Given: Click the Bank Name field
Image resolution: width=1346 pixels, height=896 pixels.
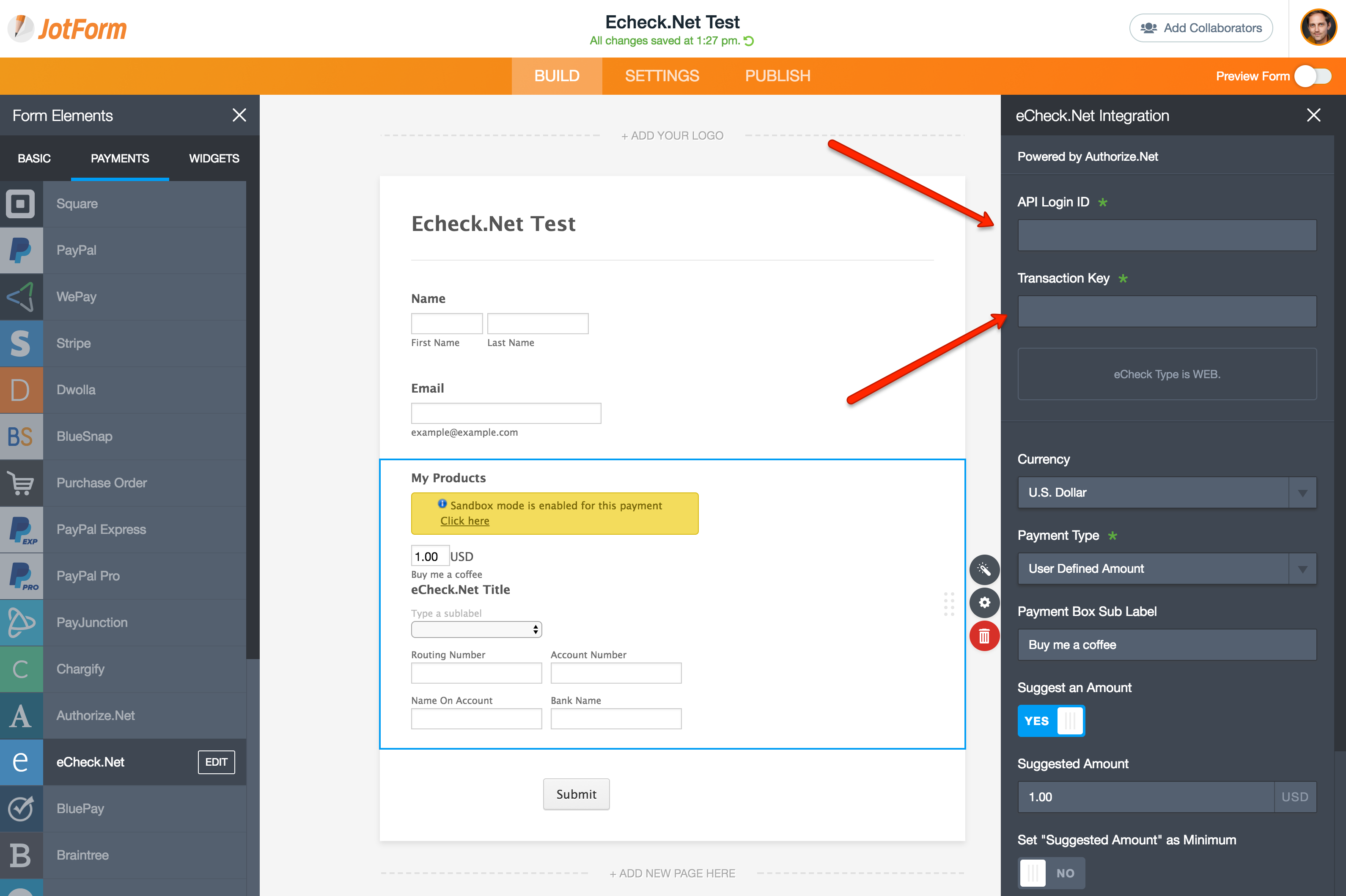Looking at the screenshot, I should coord(616,719).
